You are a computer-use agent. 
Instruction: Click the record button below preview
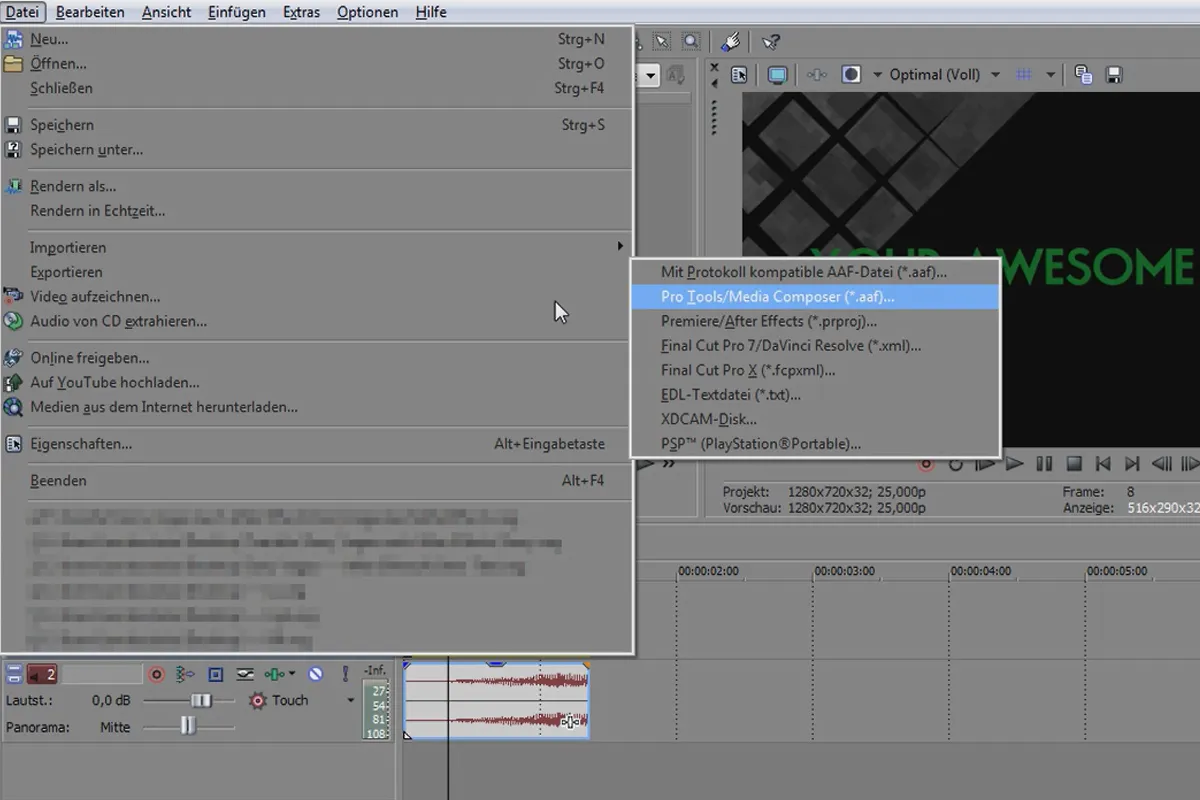pyautogui.click(x=926, y=464)
